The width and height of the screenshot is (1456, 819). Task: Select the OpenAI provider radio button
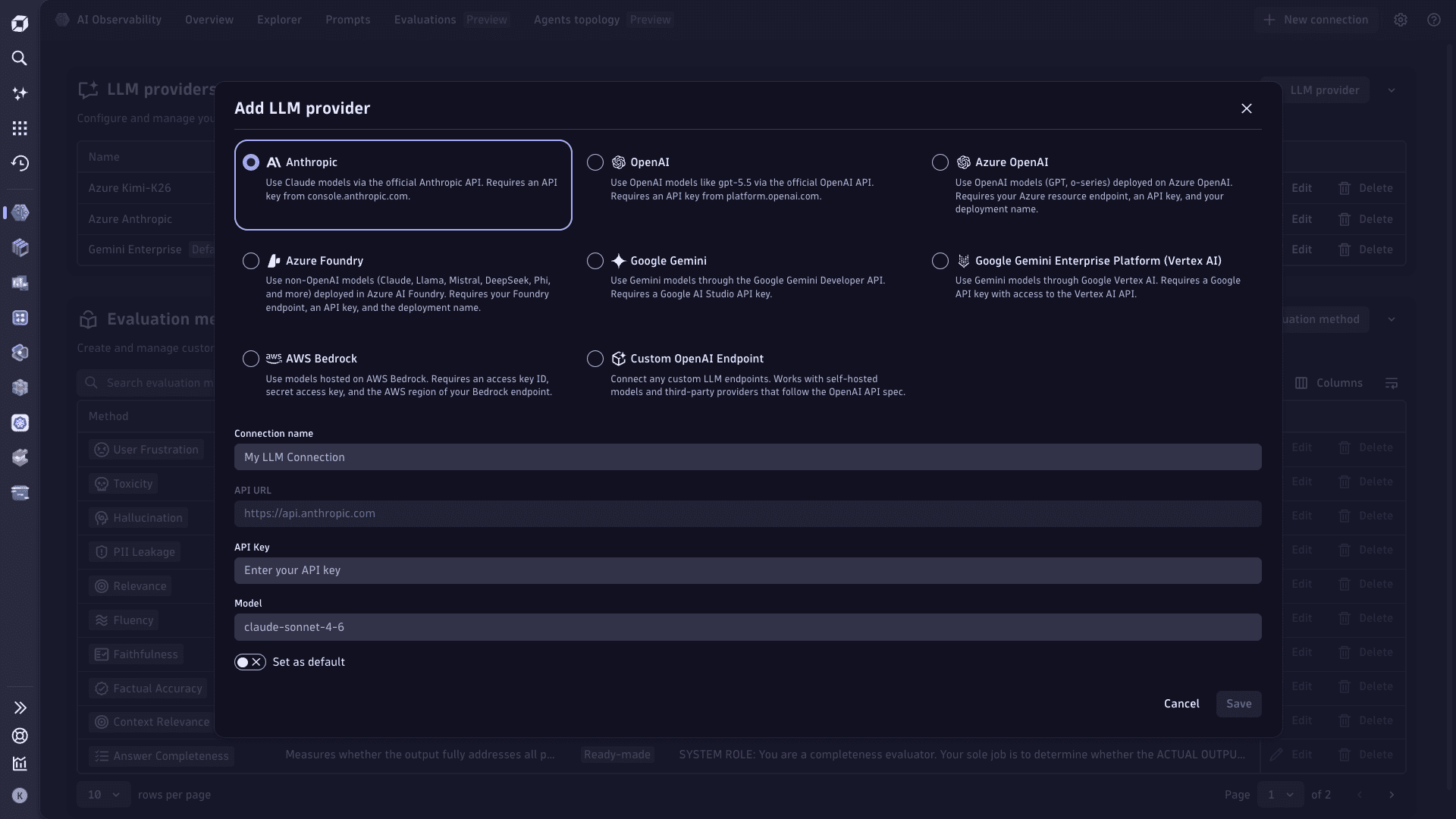click(595, 162)
